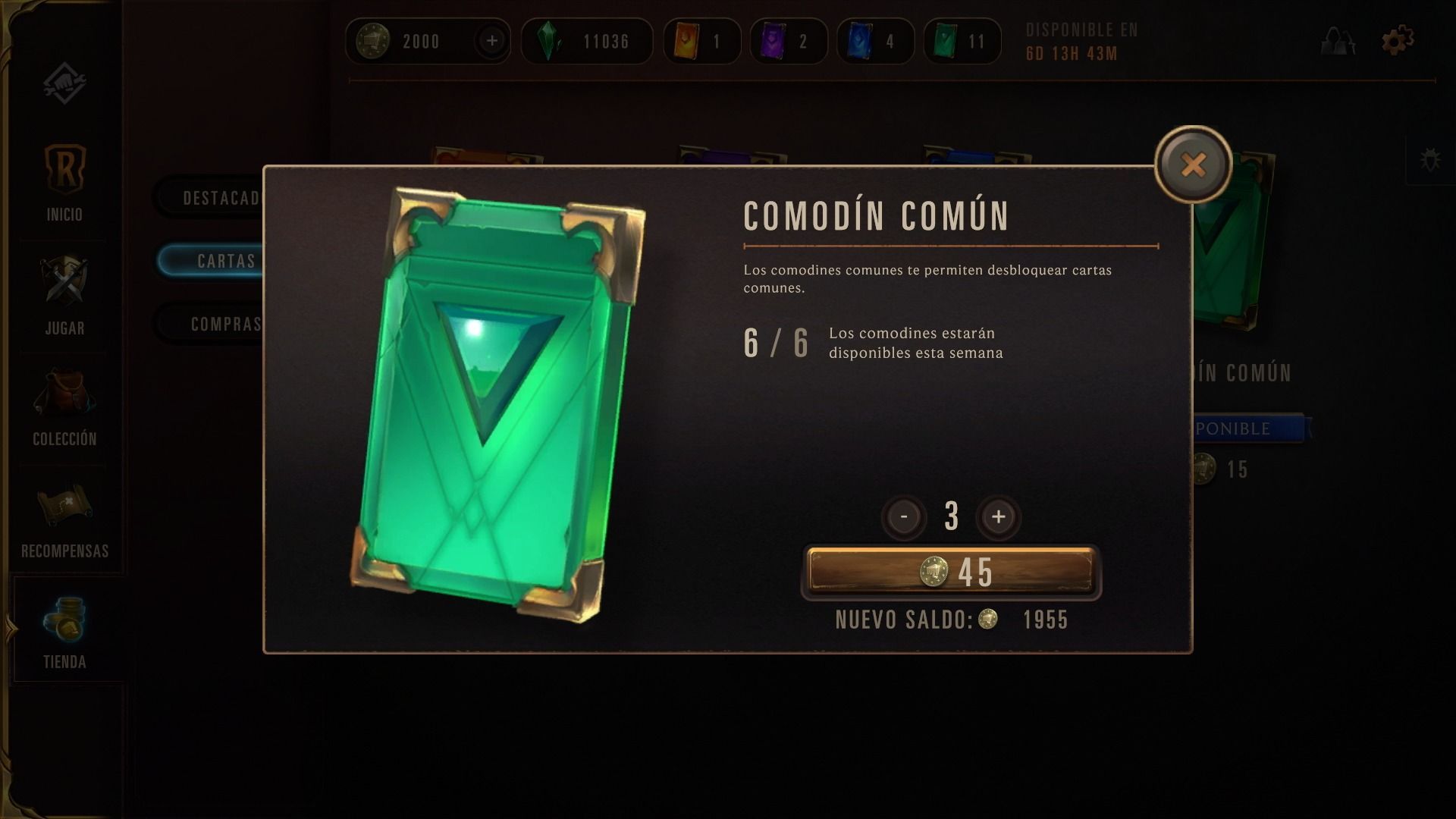Click the orange champion wildcard counter
Viewport: 1456px width, 819px height.
click(701, 41)
